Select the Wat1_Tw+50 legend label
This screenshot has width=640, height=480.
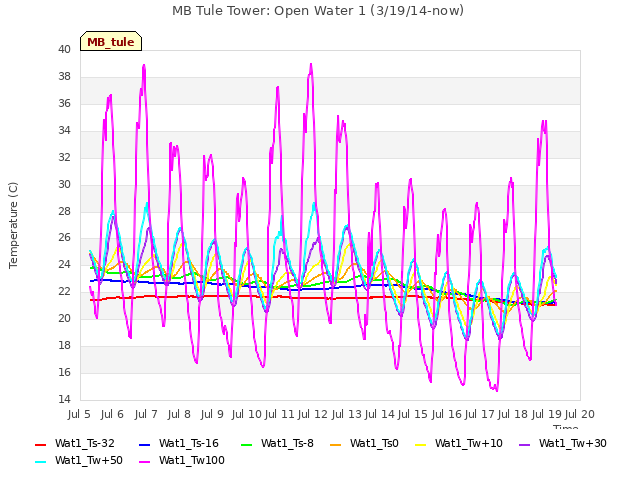click(89, 461)
